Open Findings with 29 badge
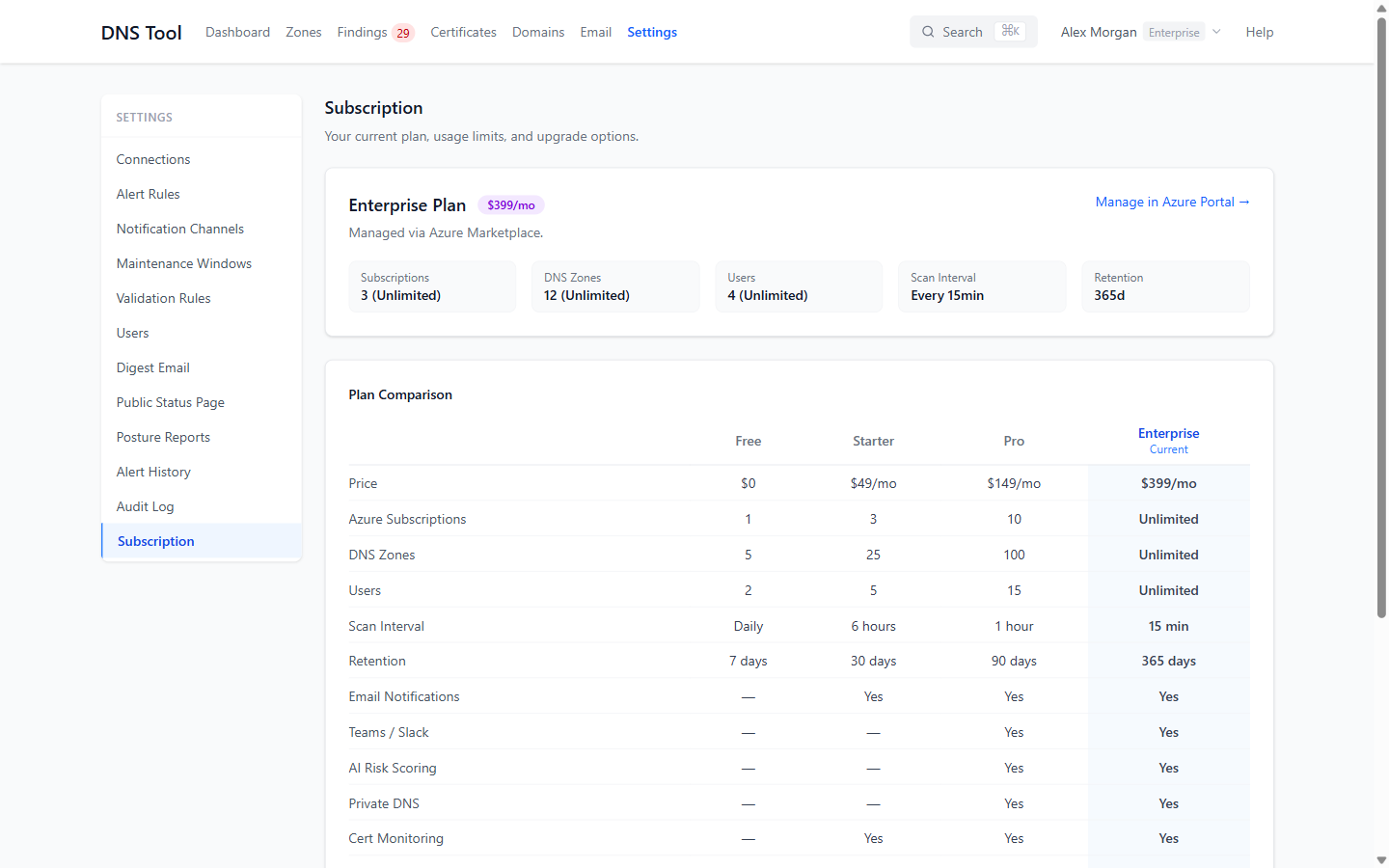 (375, 32)
